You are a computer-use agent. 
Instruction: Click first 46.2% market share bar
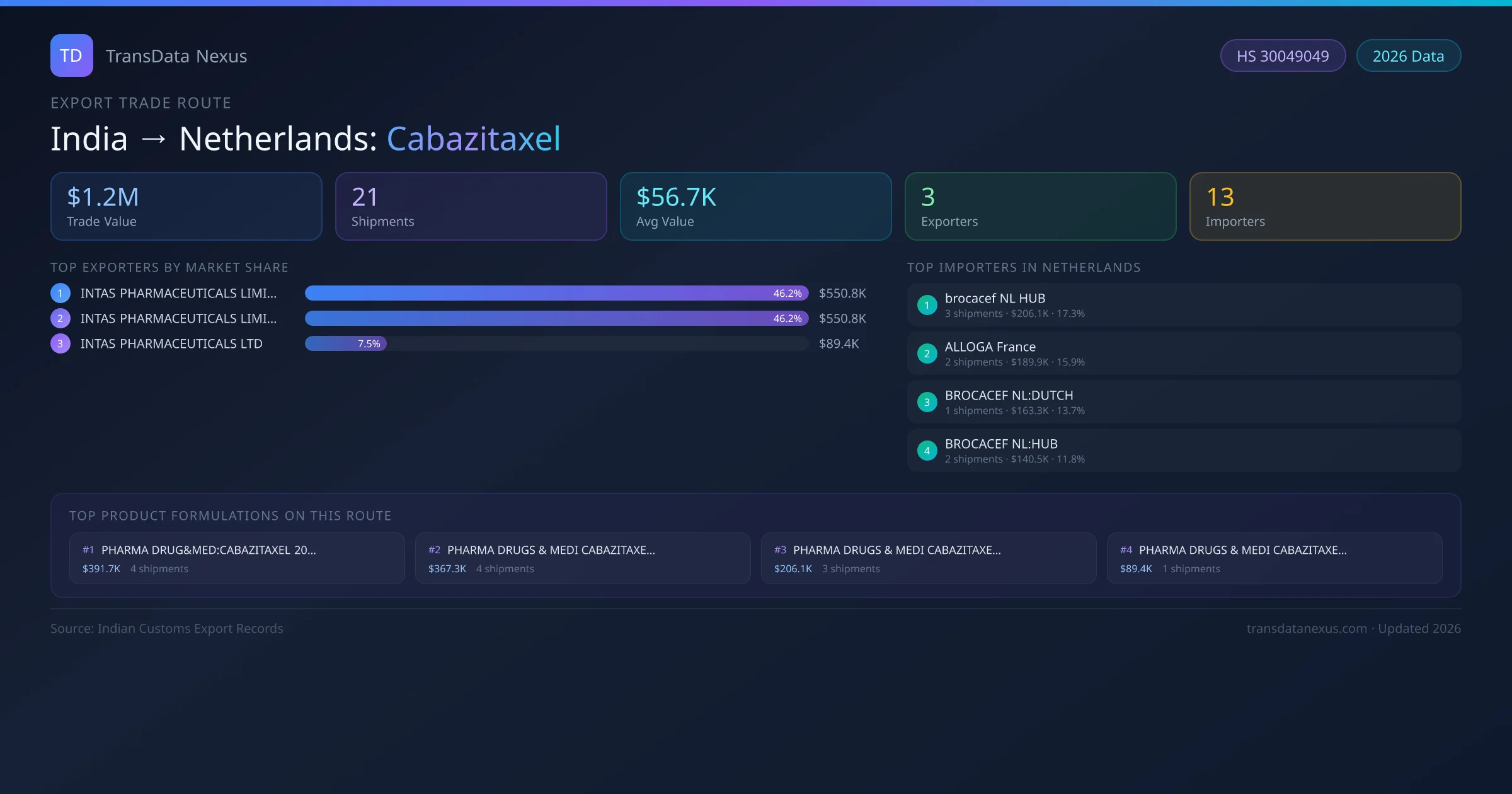click(x=556, y=293)
